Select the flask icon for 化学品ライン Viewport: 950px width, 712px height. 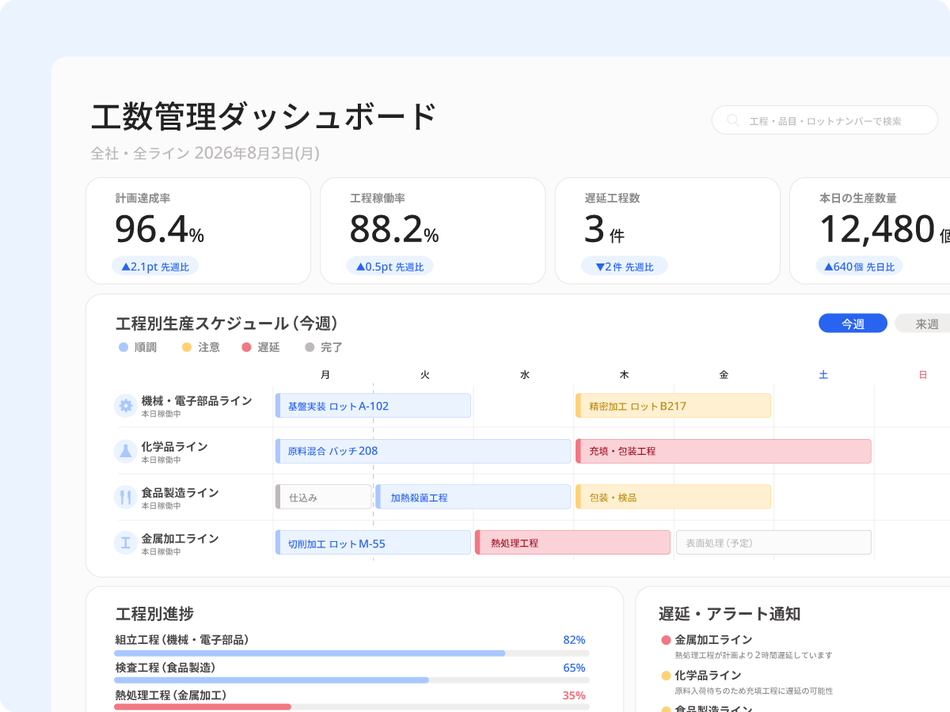125,451
